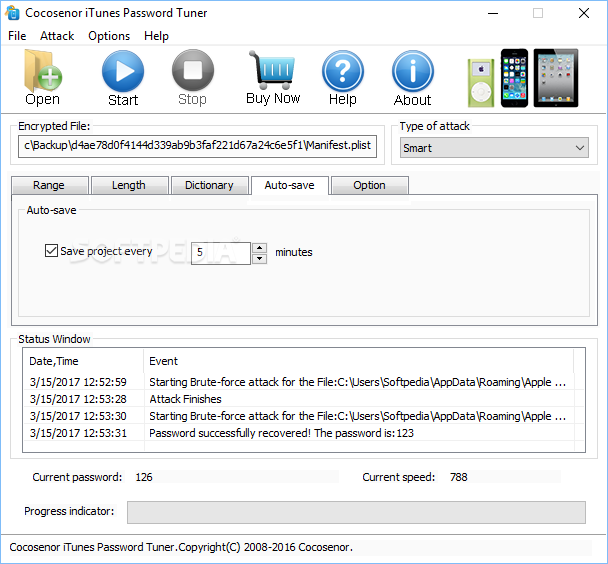This screenshot has height=564, width=608.
Task: Click the current password value 126
Action: click(x=144, y=477)
